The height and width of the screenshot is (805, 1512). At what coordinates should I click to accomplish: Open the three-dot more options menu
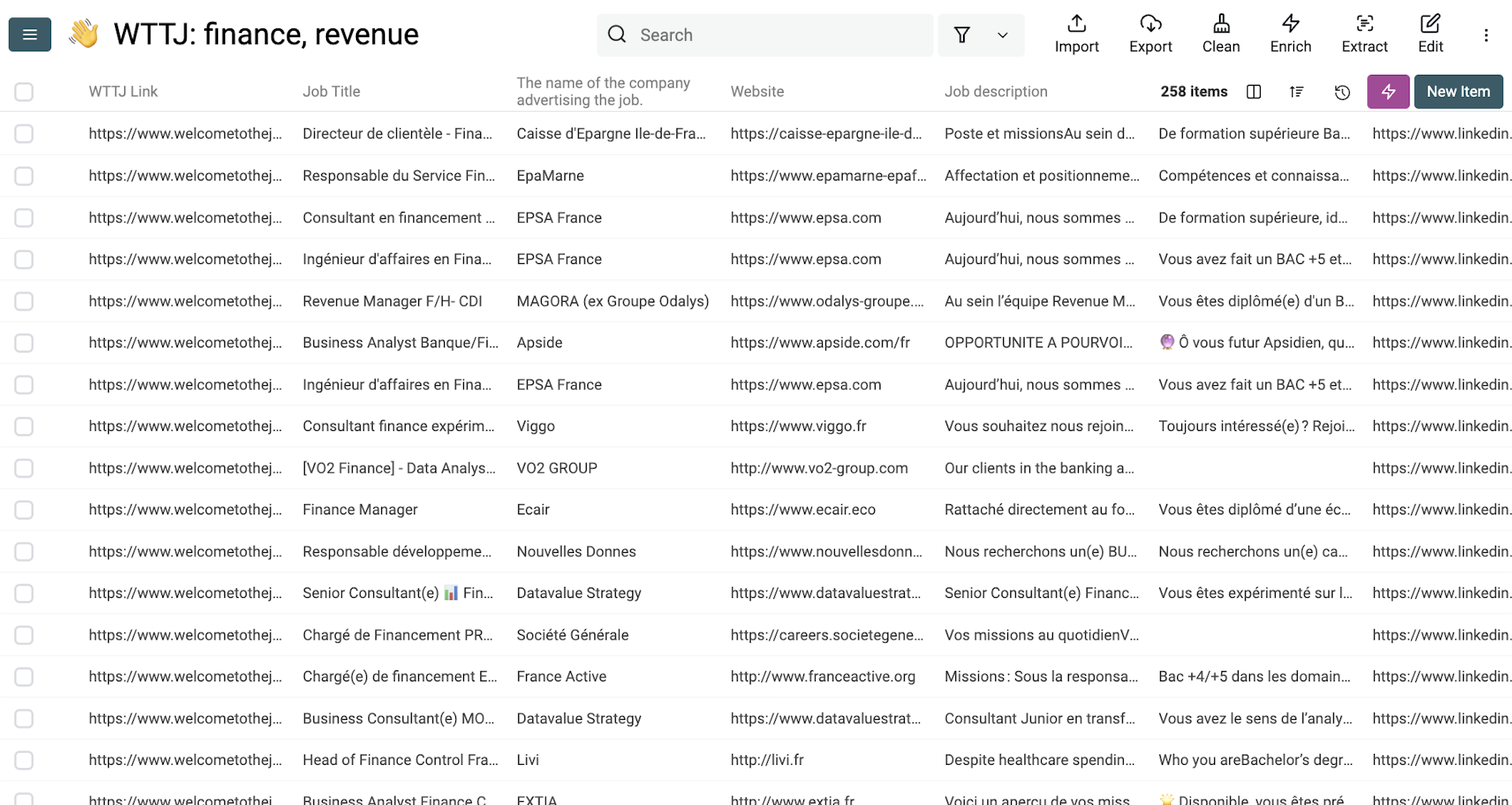[x=1486, y=35]
